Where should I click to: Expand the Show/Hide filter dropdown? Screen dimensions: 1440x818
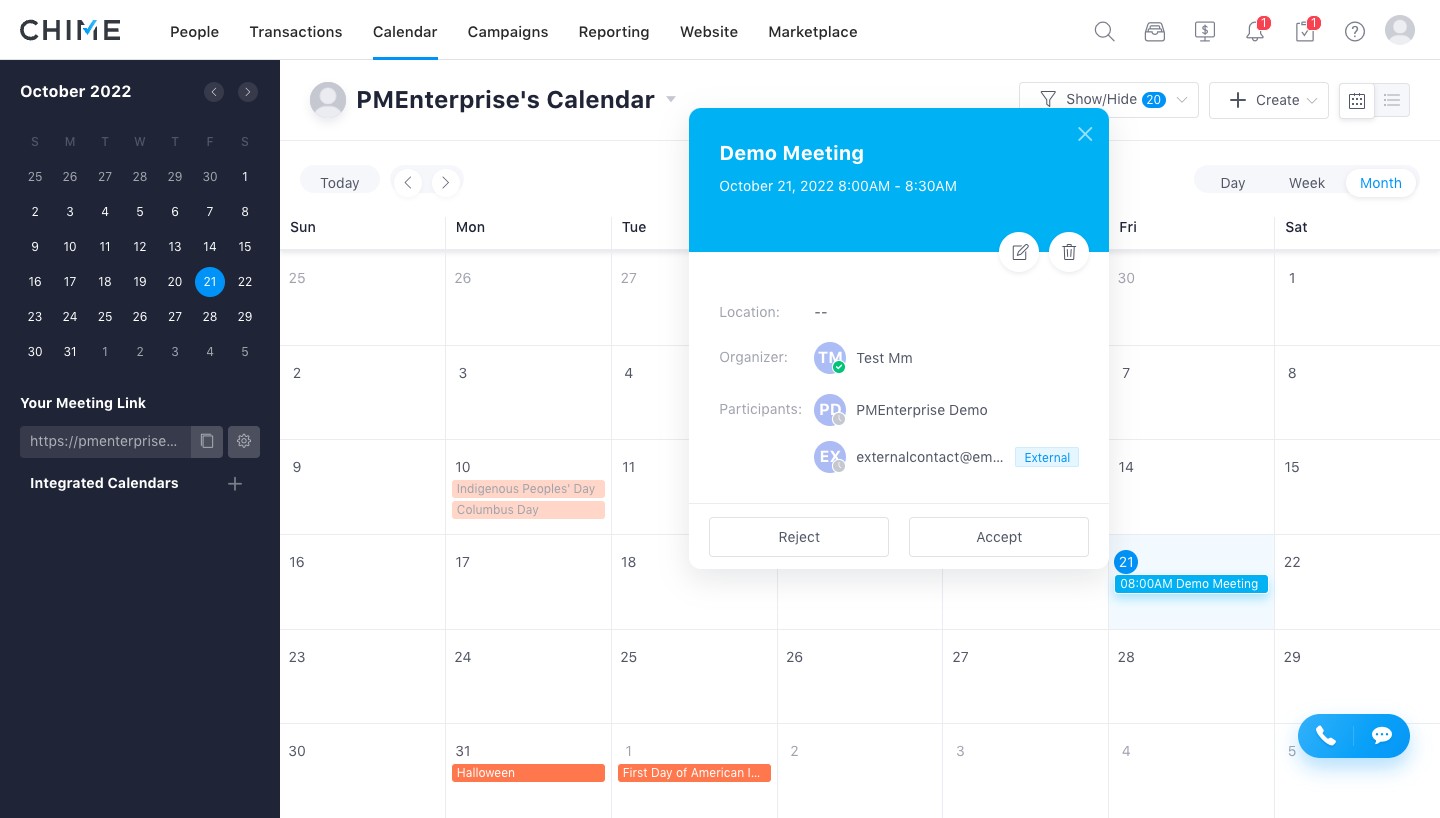tap(1109, 100)
